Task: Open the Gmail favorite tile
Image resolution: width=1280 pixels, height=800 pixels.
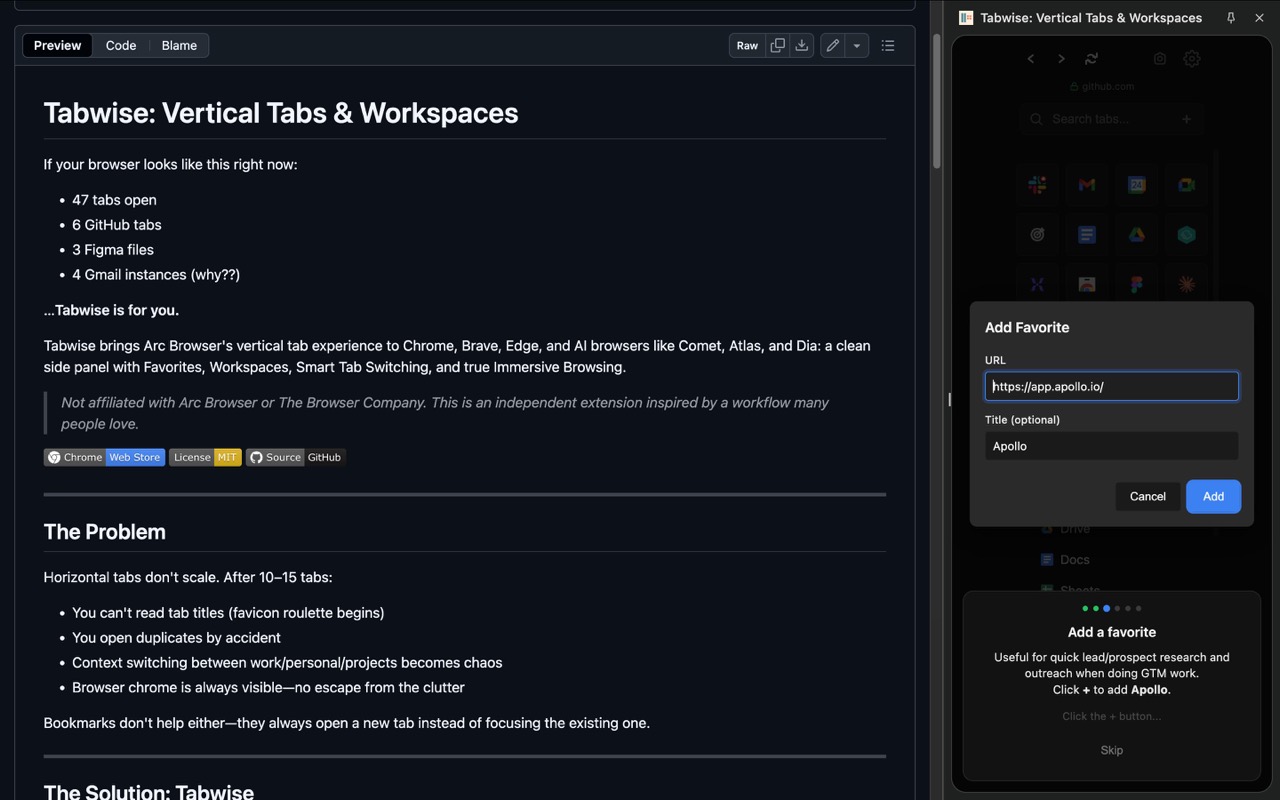Action: [1087, 185]
